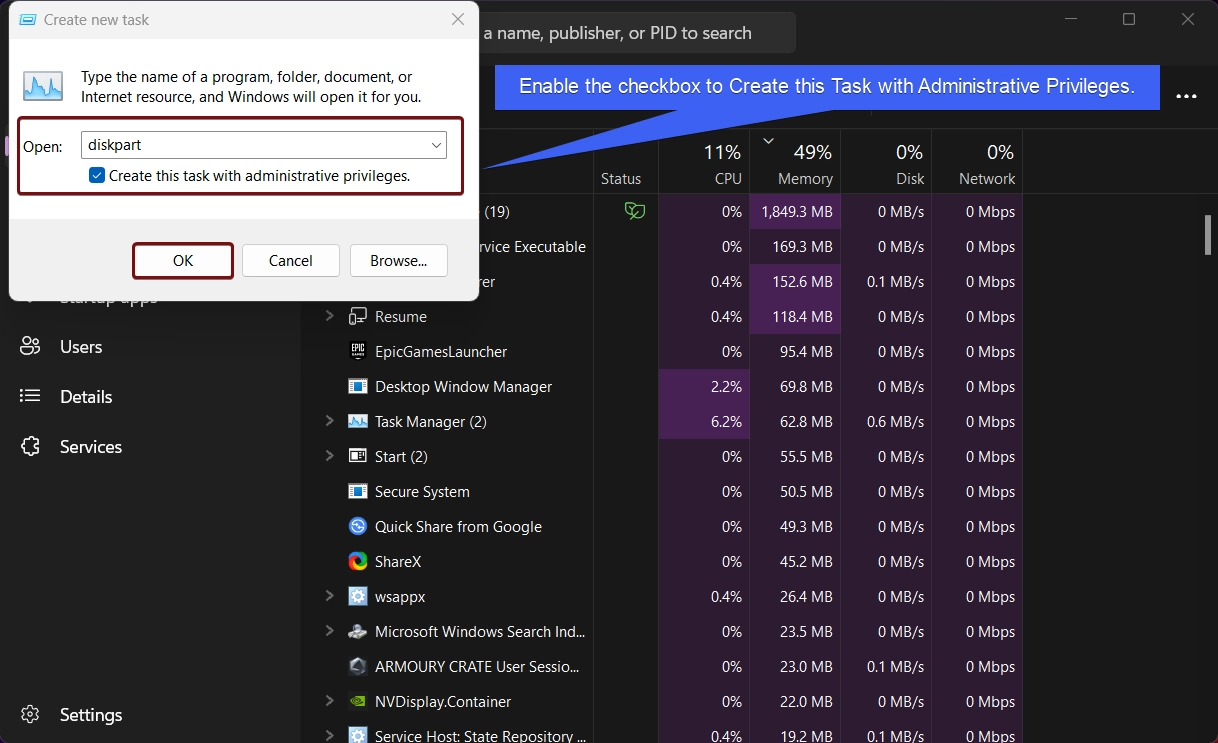The height and width of the screenshot is (743, 1218).
Task: Open the Open field dropdown arrow
Action: pyautogui.click(x=436, y=145)
